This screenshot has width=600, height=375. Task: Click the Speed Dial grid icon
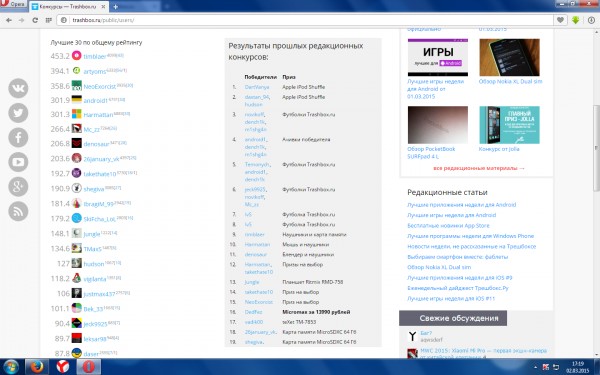click(x=48, y=20)
